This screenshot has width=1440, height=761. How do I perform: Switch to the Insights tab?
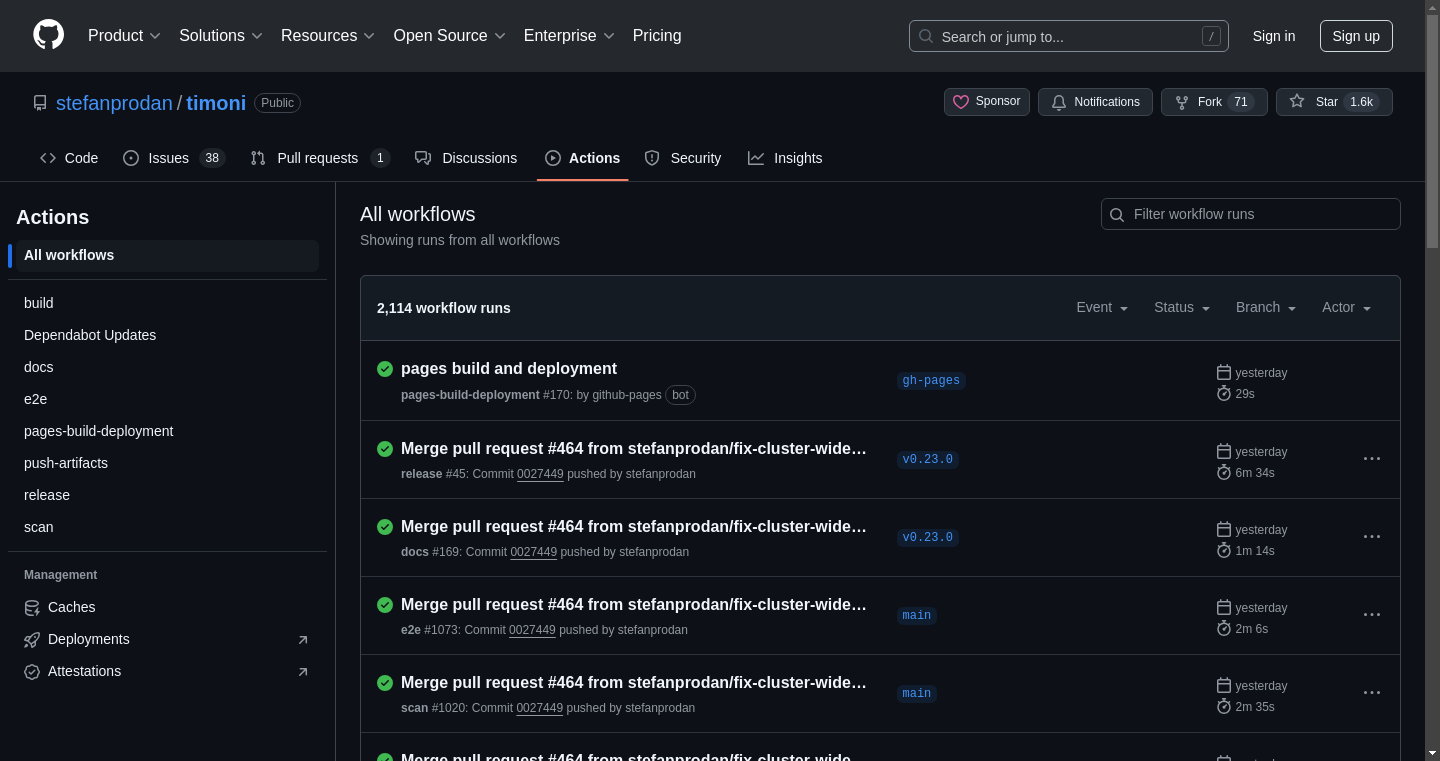point(785,158)
